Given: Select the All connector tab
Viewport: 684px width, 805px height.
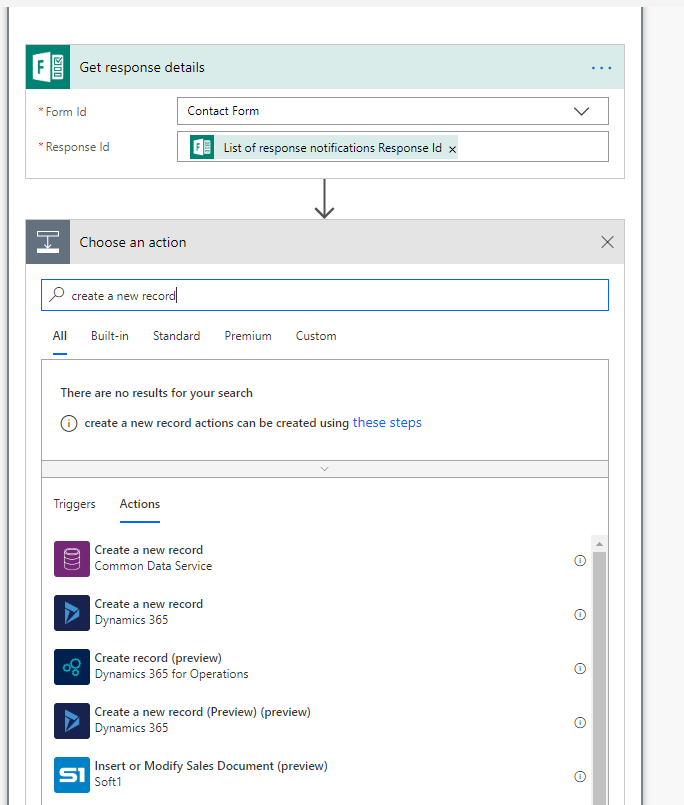Looking at the screenshot, I should pos(60,336).
